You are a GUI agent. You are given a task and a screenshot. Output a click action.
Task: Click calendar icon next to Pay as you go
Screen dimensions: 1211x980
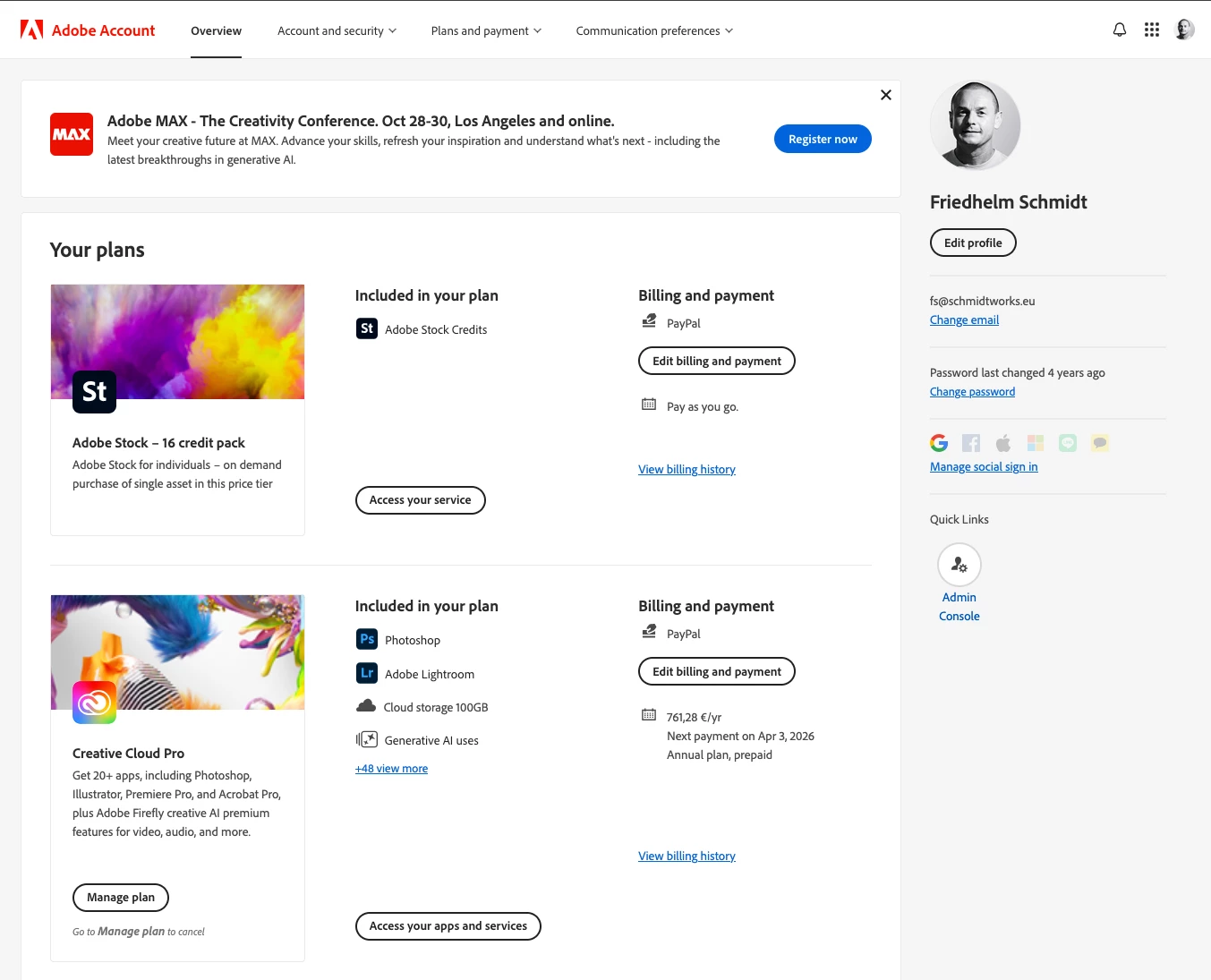649,405
